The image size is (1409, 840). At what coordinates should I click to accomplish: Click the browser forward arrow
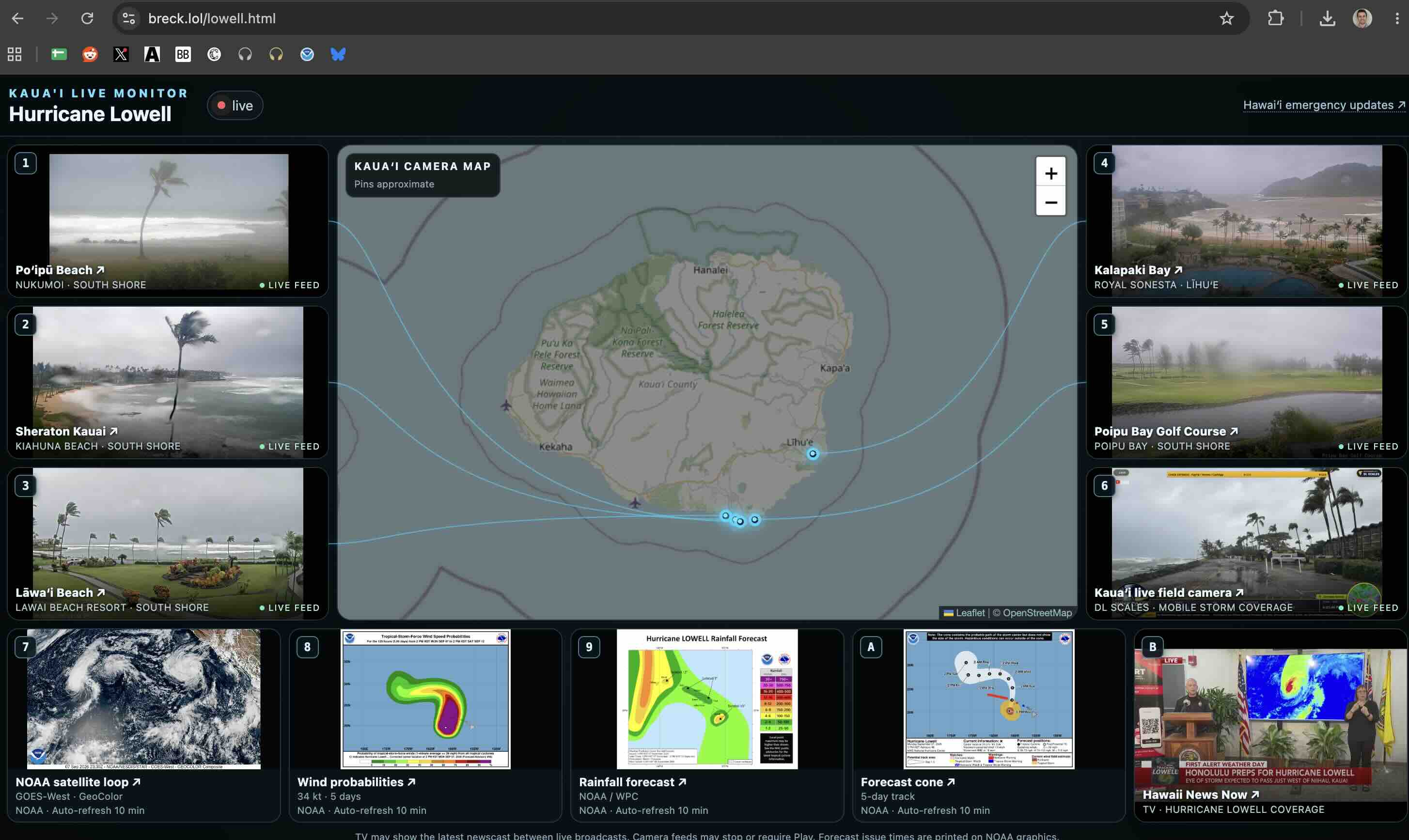52,19
